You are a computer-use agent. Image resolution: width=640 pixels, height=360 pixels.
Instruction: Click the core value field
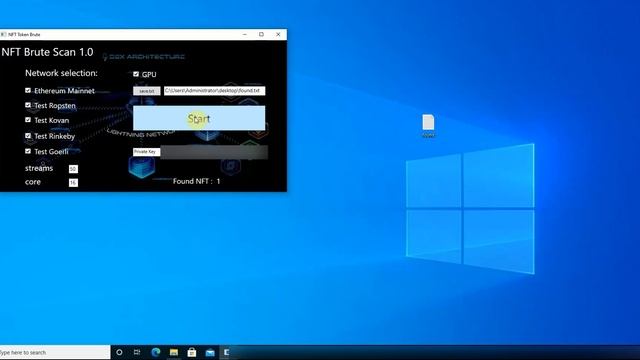coord(73,183)
